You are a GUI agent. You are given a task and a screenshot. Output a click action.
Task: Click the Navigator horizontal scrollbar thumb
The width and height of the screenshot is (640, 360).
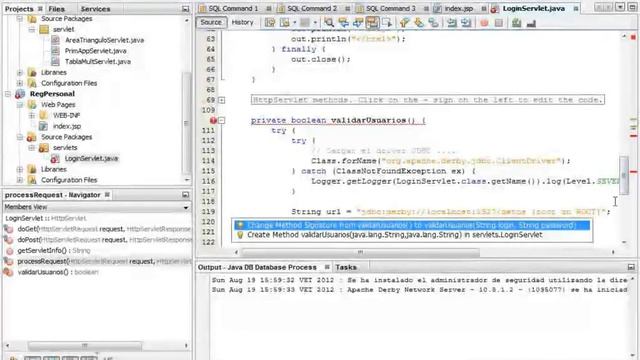pyautogui.click(x=84, y=346)
